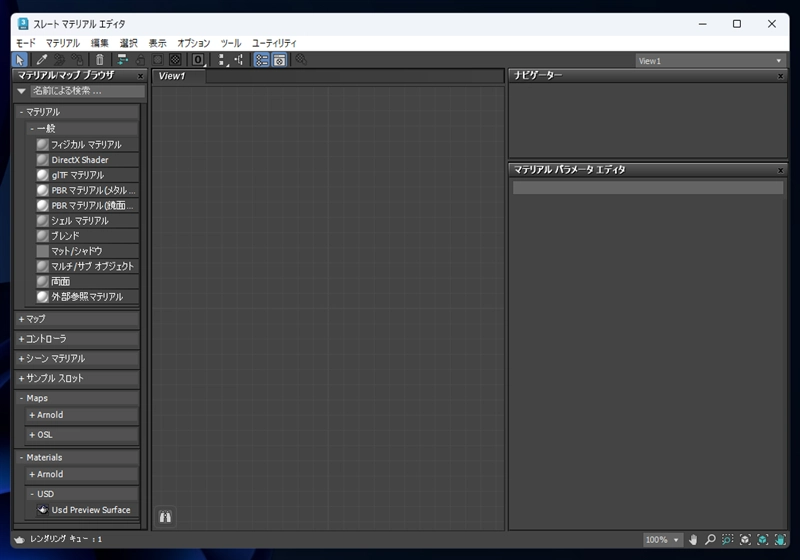Open the ユーティリティ menu
The image size is (800, 560).
[274, 43]
